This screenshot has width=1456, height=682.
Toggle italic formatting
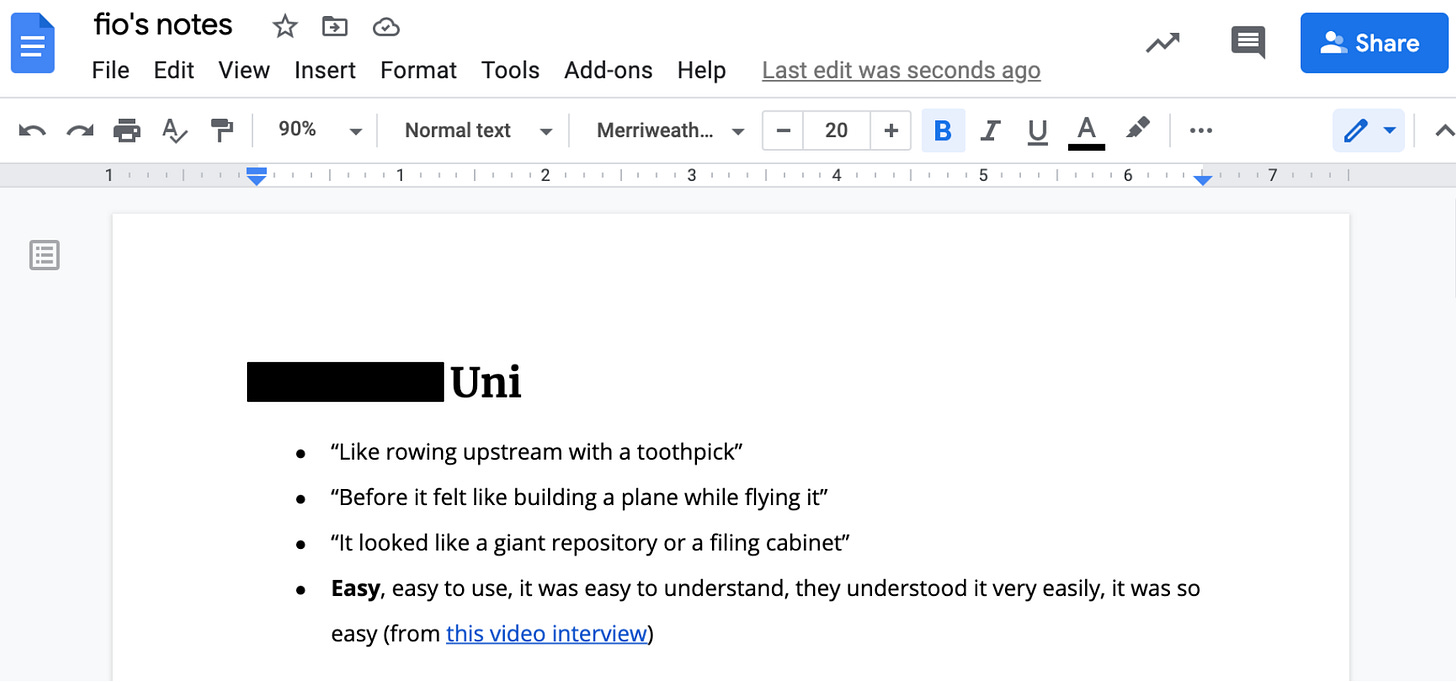pyautogui.click(x=990, y=130)
